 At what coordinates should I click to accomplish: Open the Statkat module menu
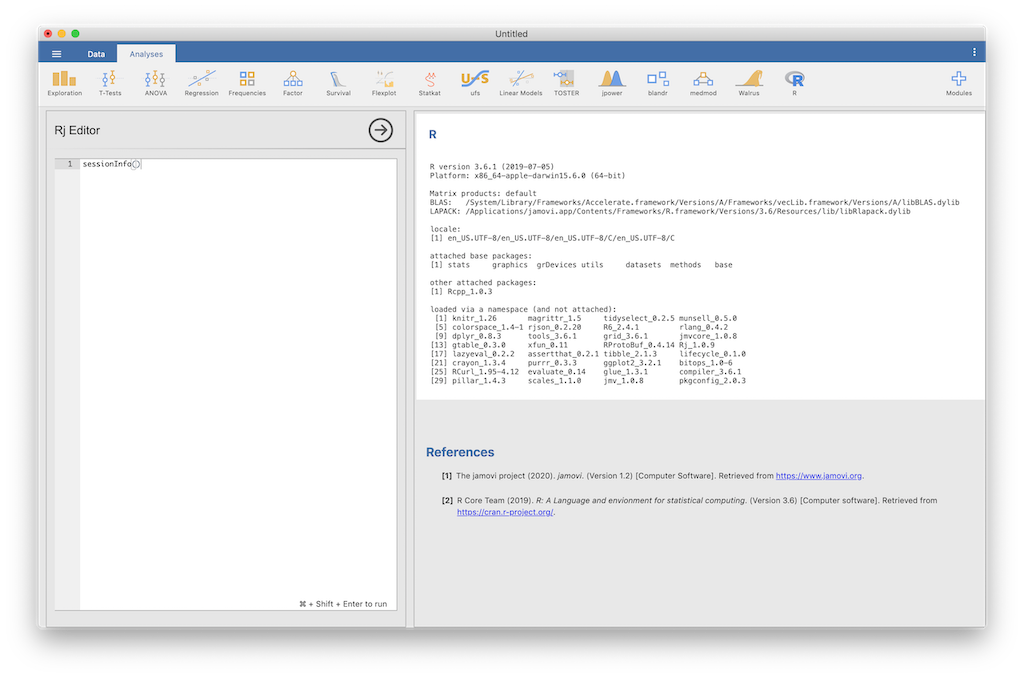click(x=430, y=84)
